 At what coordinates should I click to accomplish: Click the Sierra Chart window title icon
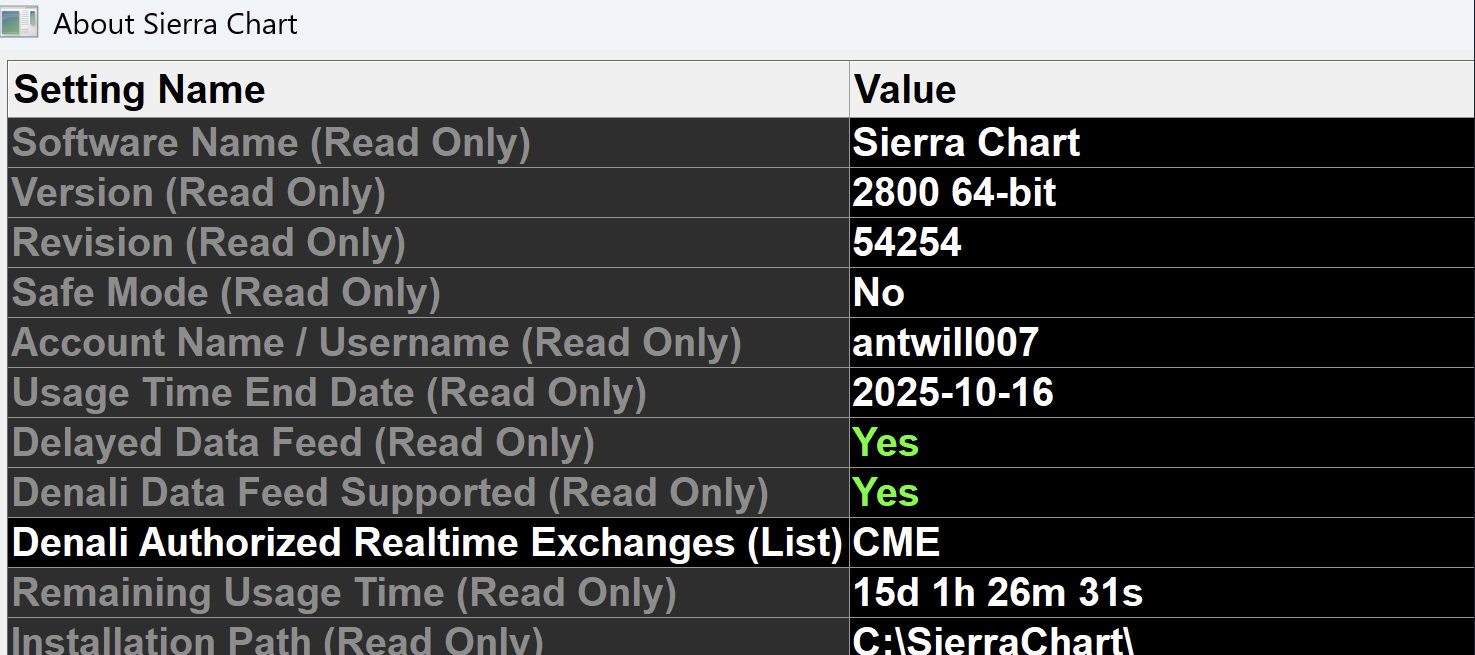click(19, 22)
